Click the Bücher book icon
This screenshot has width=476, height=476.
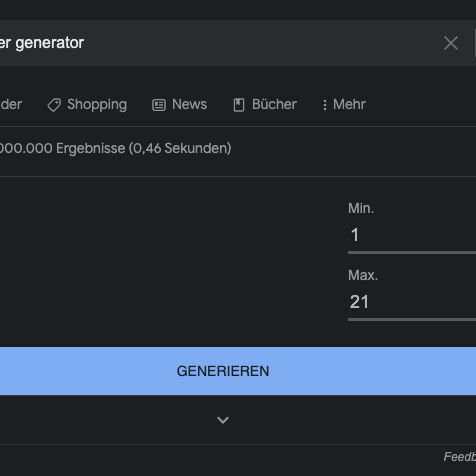(x=239, y=105)
